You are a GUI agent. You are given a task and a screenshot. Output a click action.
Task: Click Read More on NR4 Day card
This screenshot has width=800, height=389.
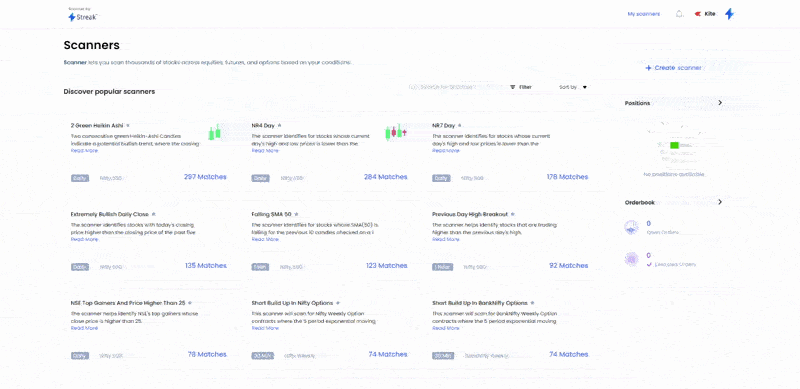265,151
